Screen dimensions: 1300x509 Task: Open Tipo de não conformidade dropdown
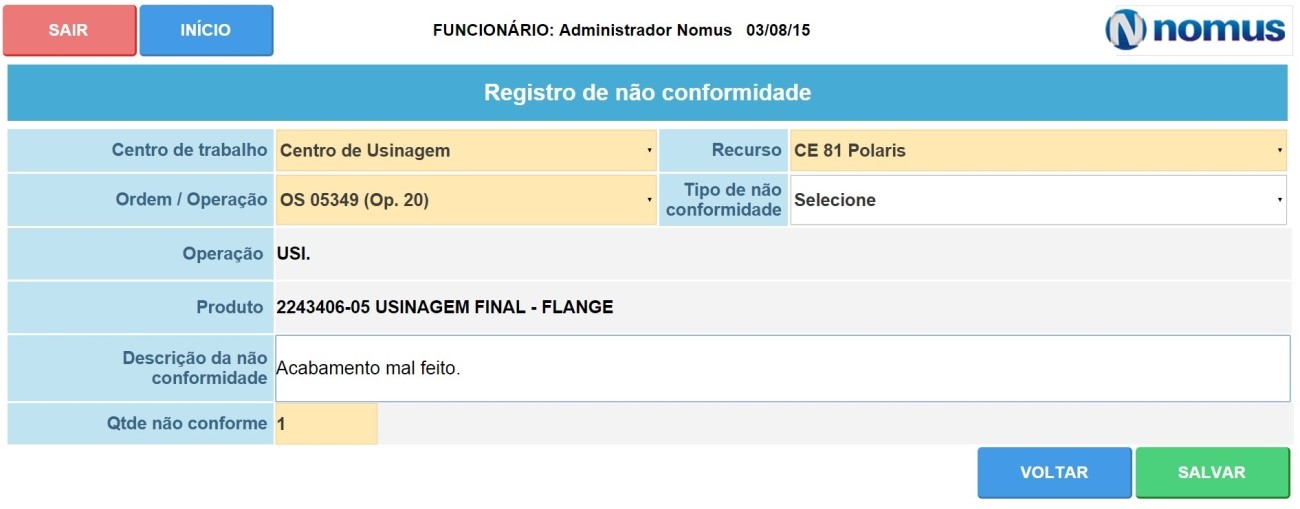pyautogui.click(x=1038, y=200)
